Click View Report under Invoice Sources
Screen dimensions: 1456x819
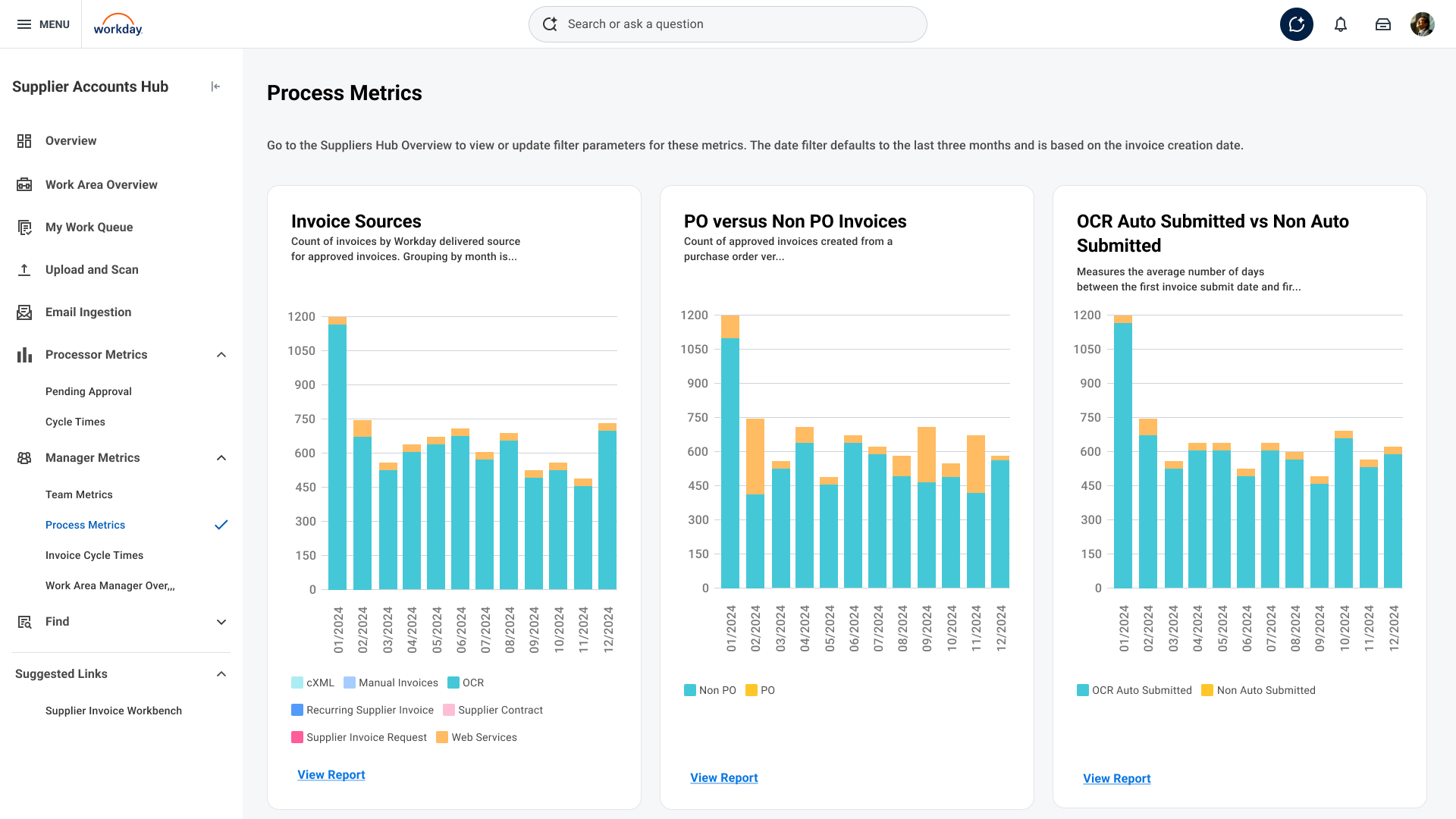[331, 774]
